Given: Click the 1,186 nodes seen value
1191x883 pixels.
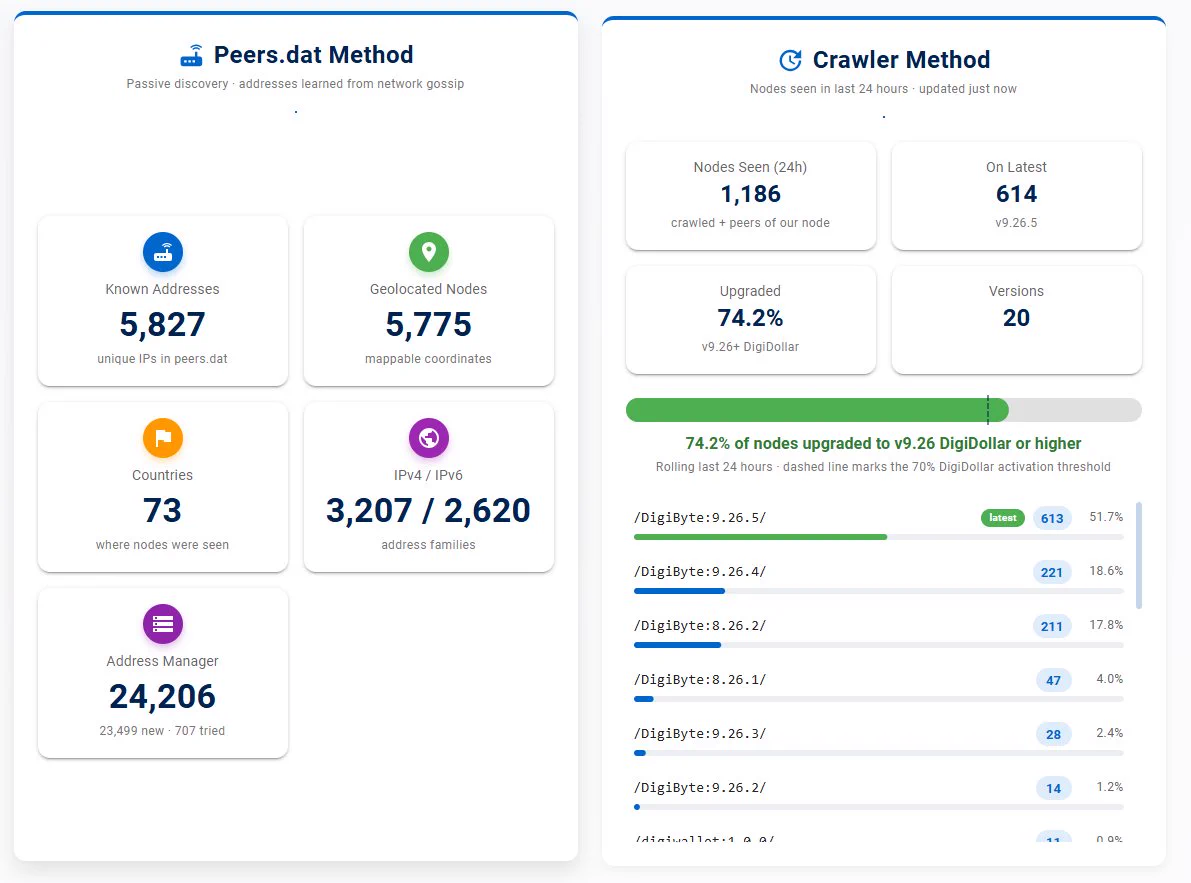Looking at the screenshot, I should point(750,194).
